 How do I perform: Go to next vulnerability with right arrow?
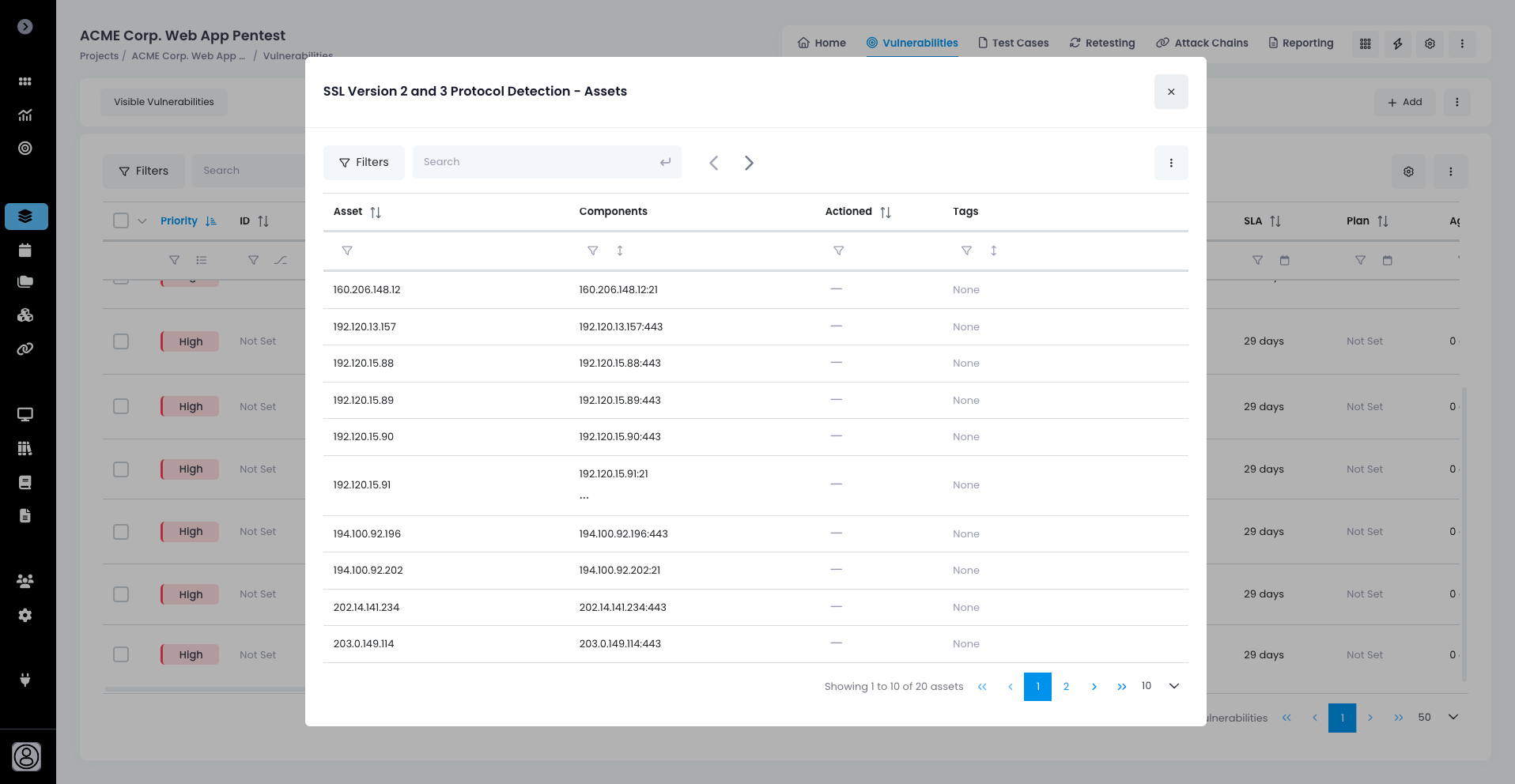pyautogui.click(x=749, y=163)
